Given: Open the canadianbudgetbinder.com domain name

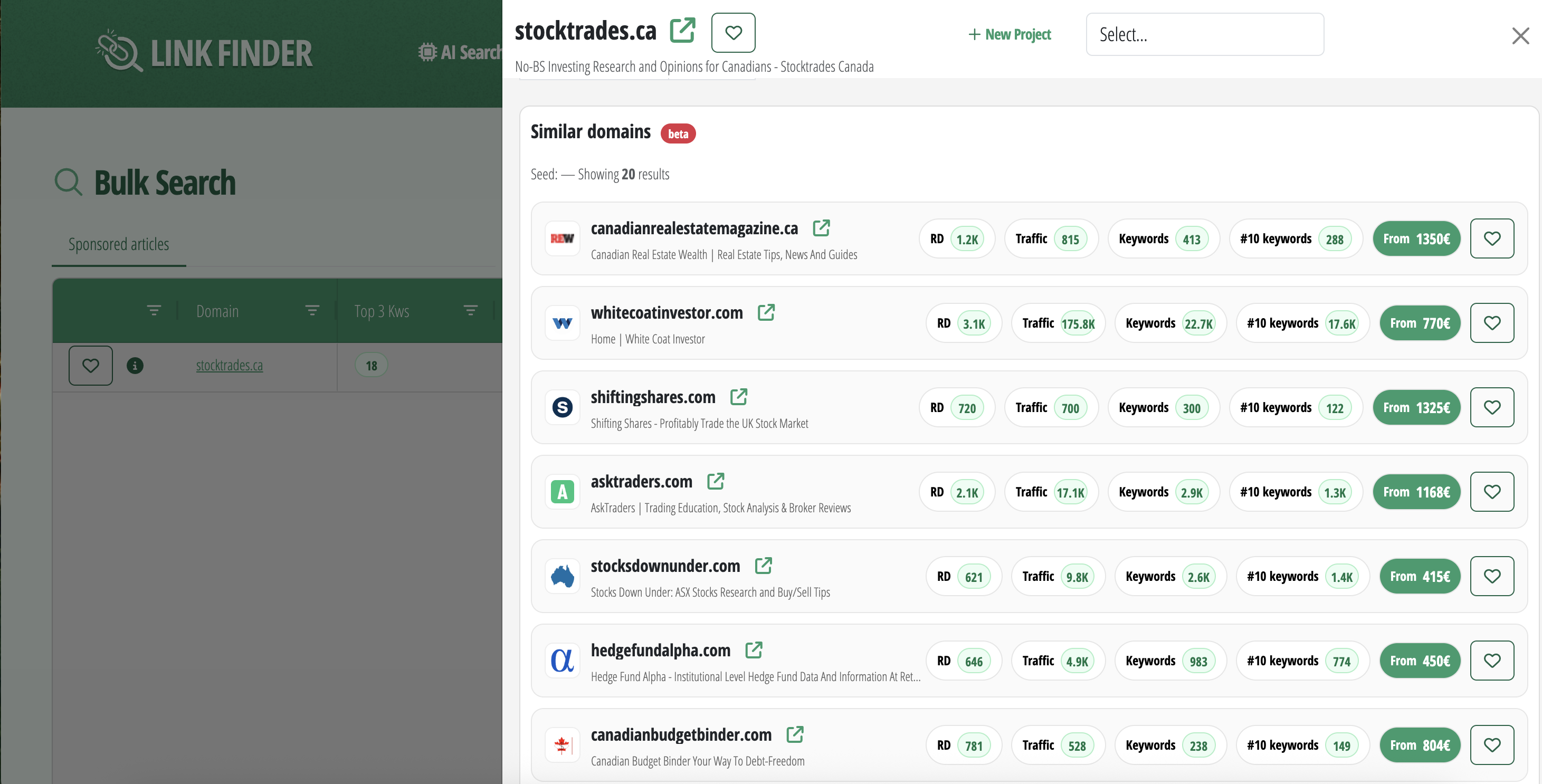Looking at the screenshot, I should pyautogui.click(x=681, y=734).
